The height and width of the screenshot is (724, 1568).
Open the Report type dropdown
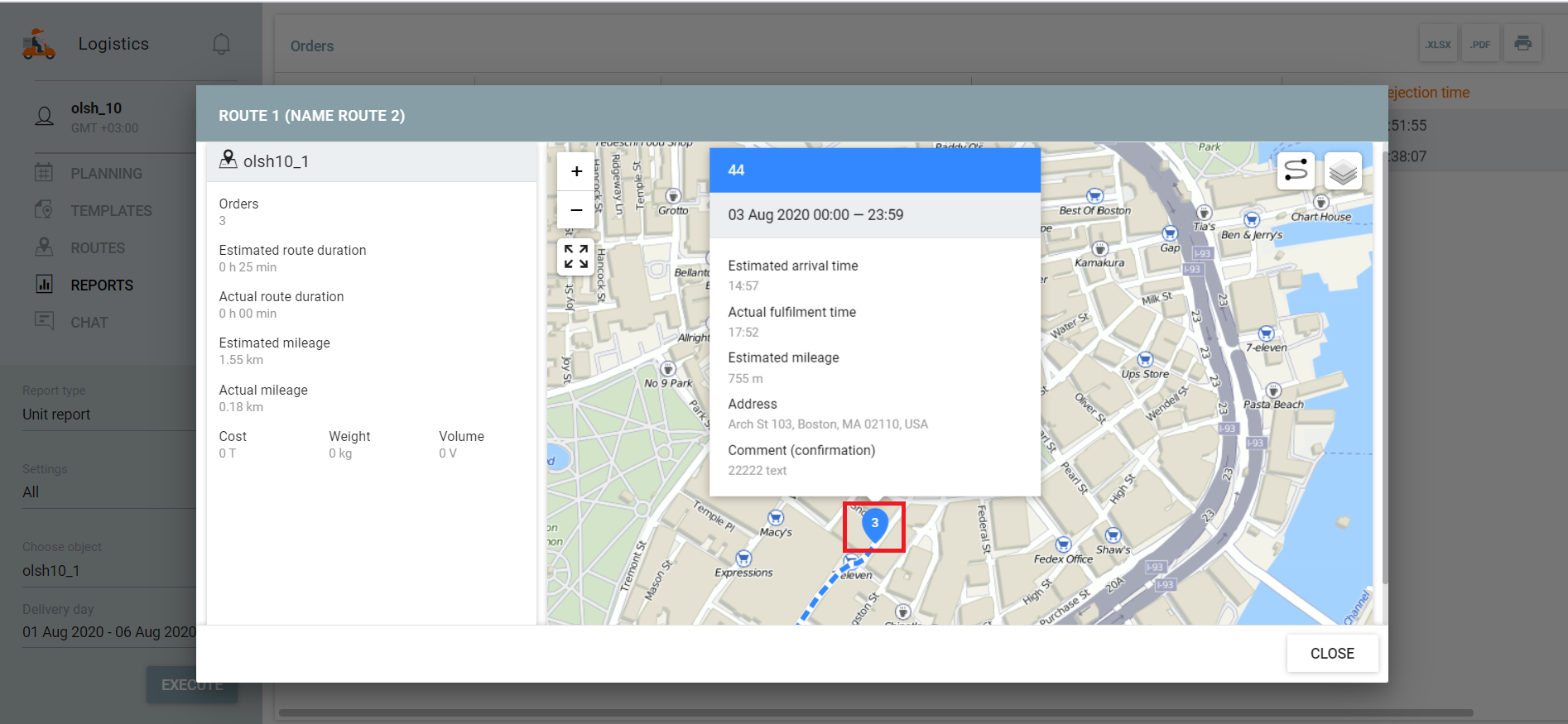108,415
